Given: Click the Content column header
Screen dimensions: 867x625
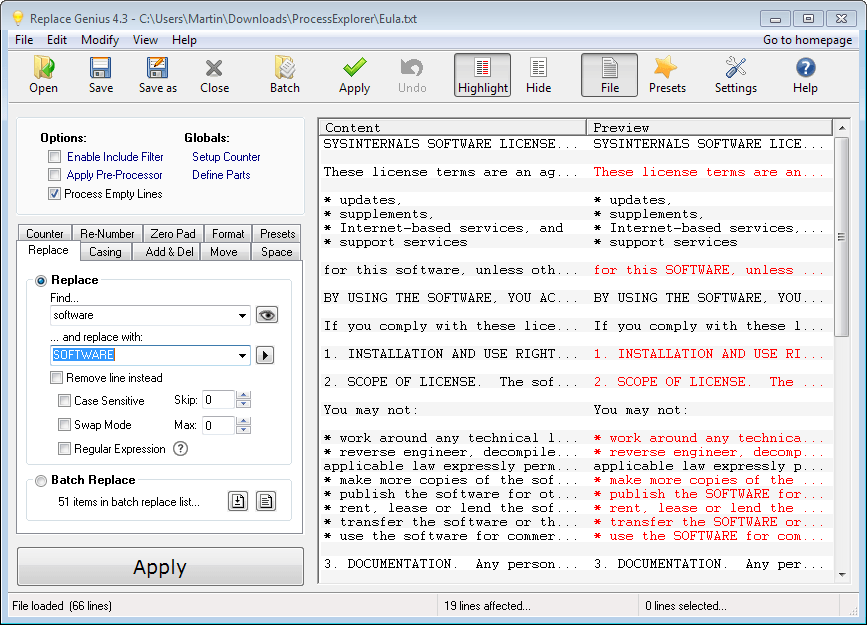Looking at the screenshot, I should pos(453,127).
